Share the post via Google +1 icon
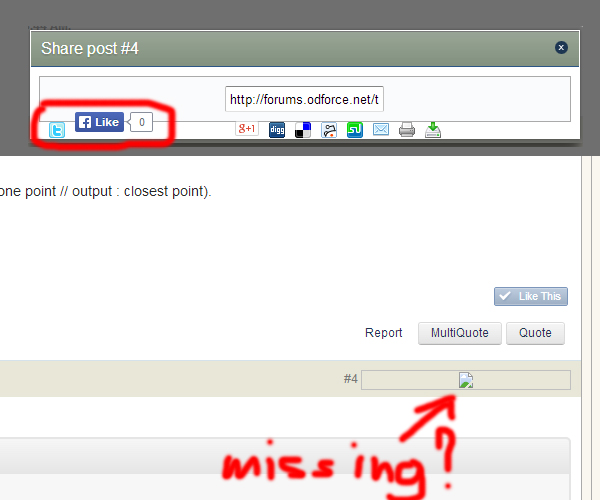Image resolution: width=600 pixels, height=500 pixels. pyautogui.click(x=247, y=129)
